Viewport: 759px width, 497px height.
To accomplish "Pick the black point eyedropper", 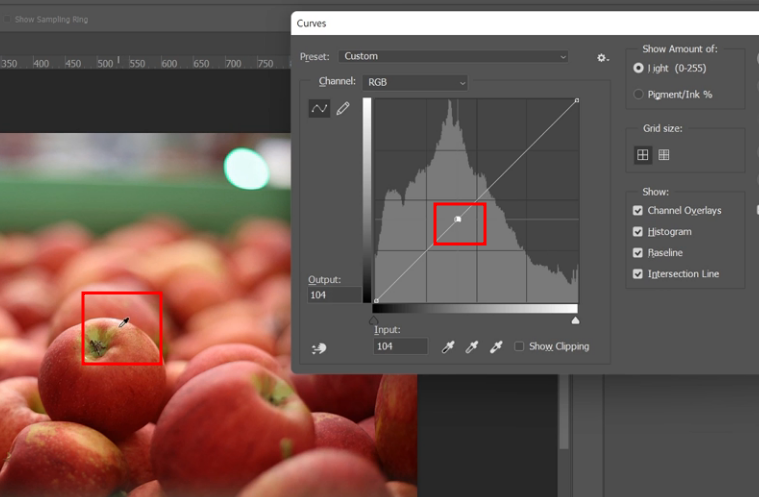I will pos(448,346).
